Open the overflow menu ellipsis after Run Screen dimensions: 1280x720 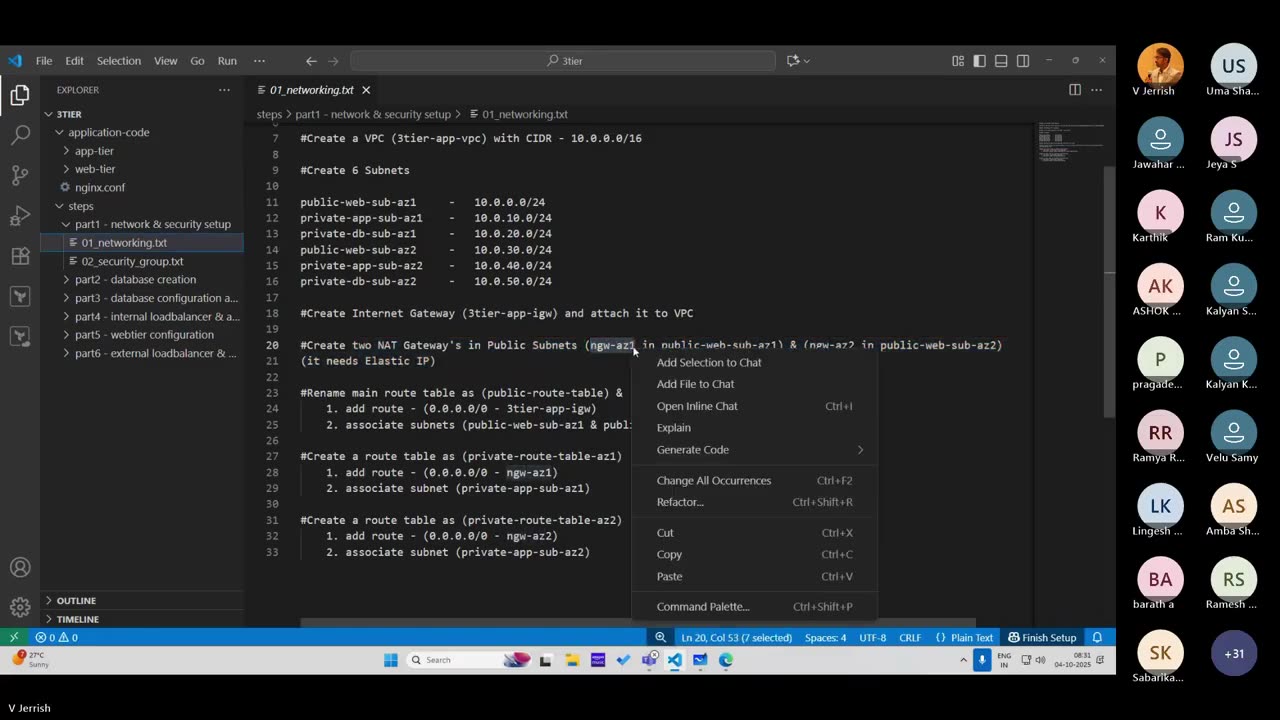coord(259,61)
